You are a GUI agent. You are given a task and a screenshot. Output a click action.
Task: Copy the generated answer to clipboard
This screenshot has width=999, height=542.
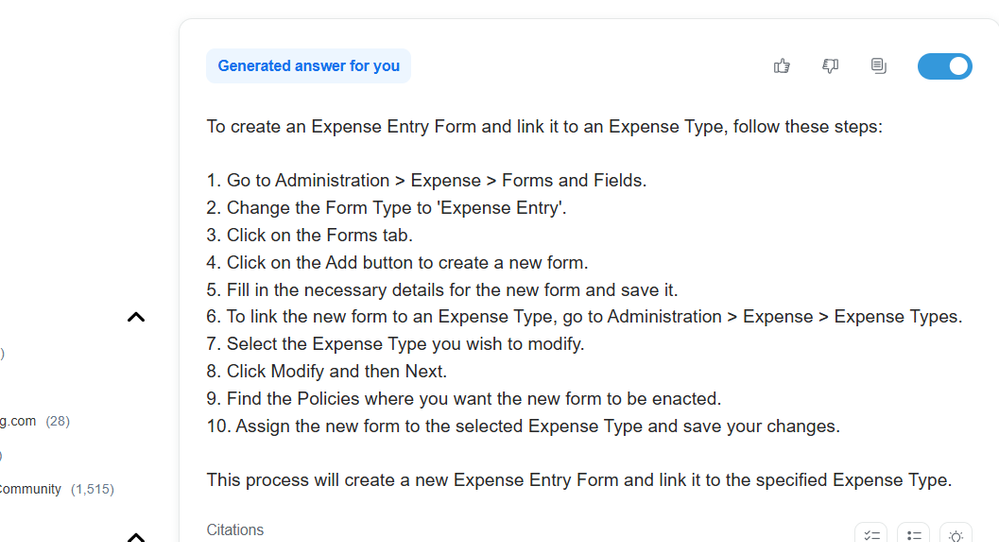879,66
